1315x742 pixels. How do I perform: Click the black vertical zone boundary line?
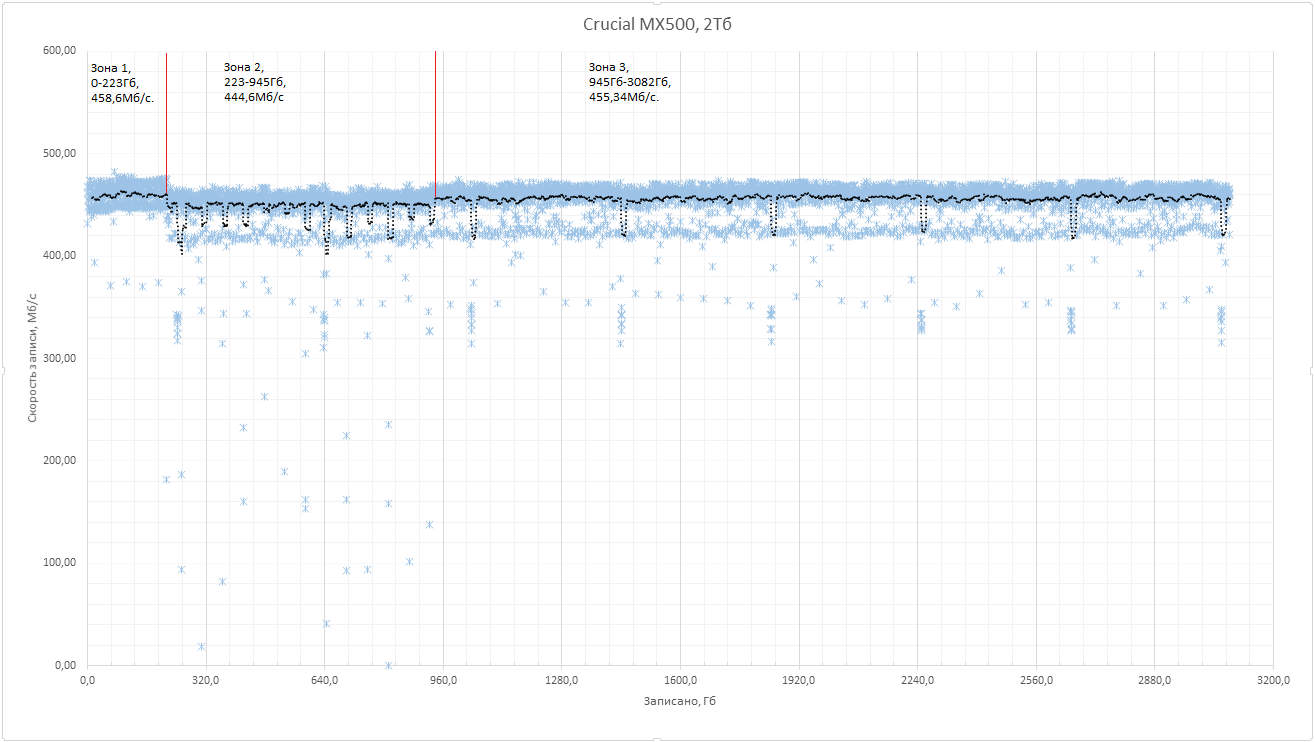[435, 125]
